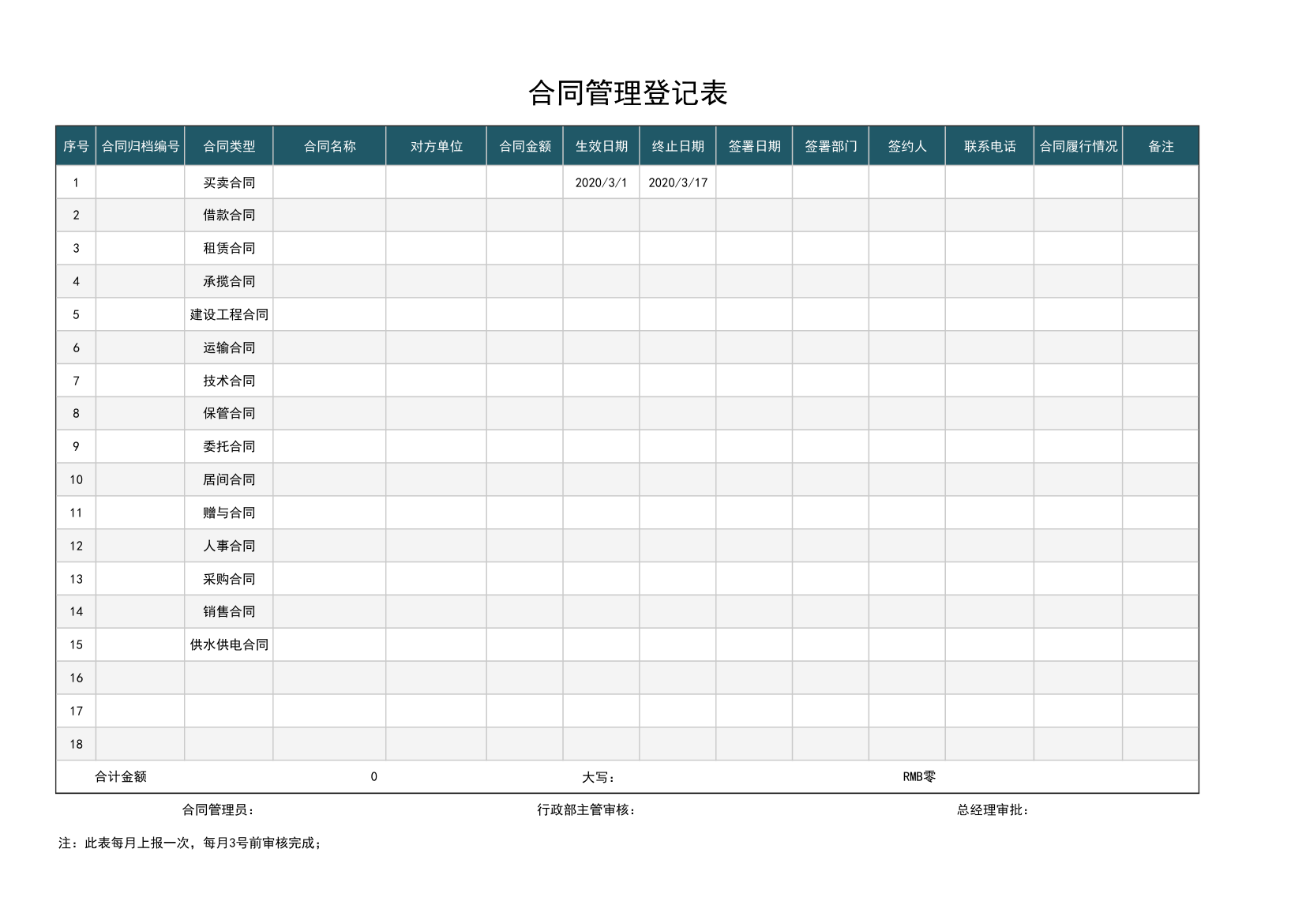
Task: Click the 承揽合同 cell
Action: pos(229,281)
